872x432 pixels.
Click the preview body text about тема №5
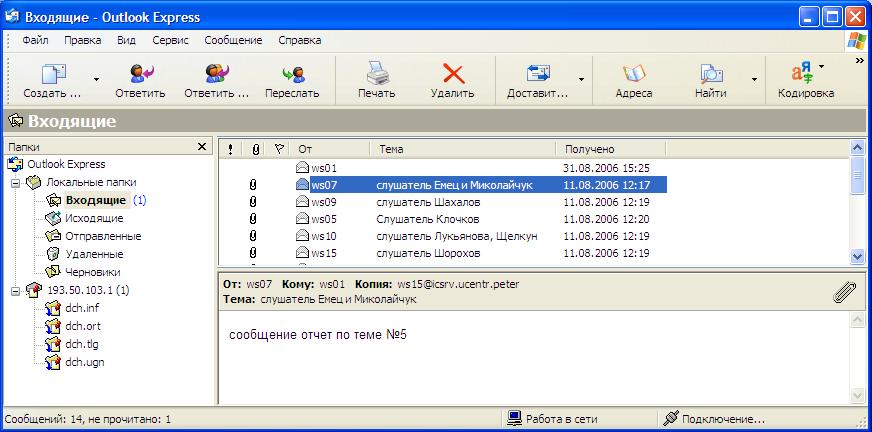[x=318, y=335]
